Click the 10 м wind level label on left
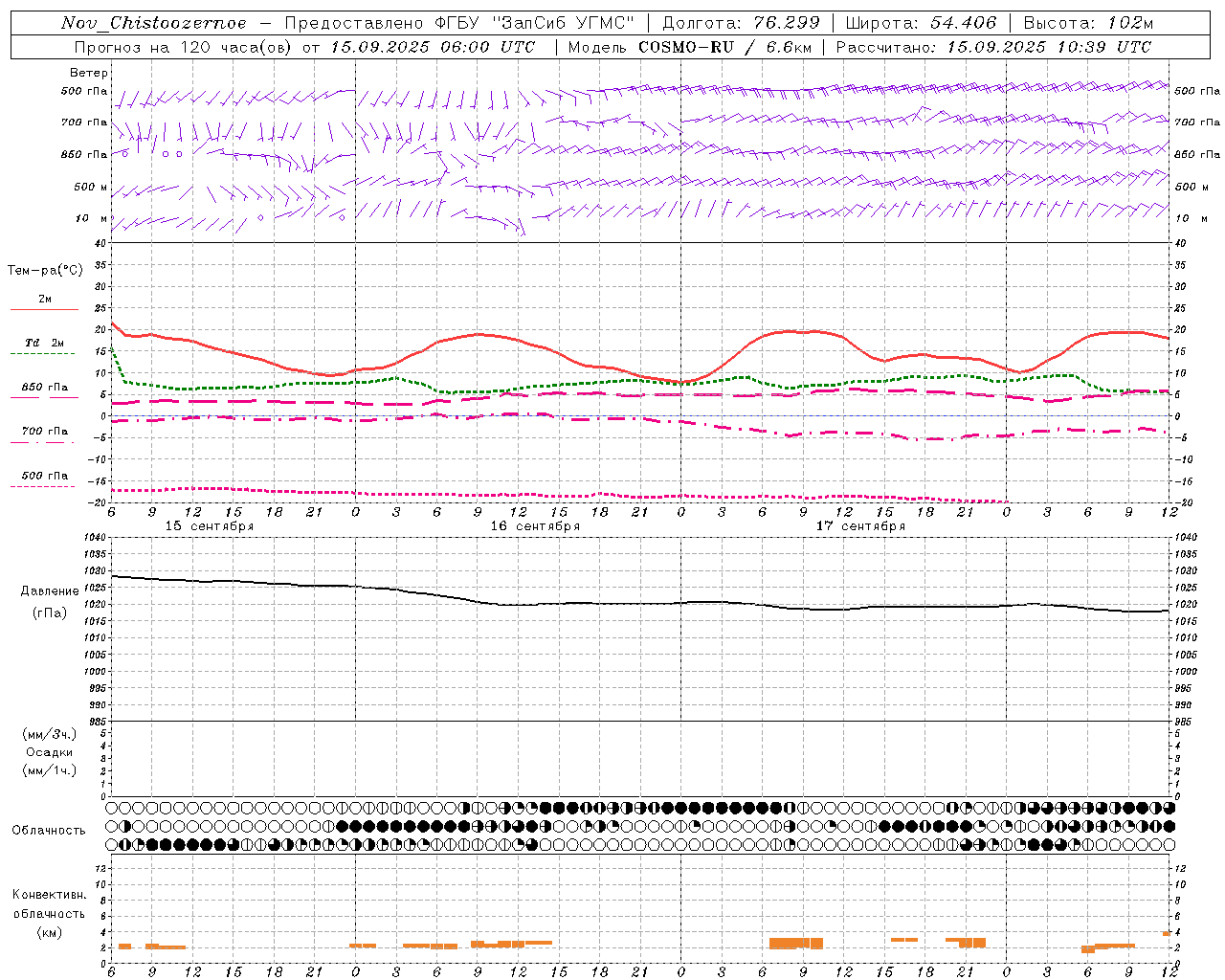The width and height of the screenshot is (1225, 980). pos(93,218)
